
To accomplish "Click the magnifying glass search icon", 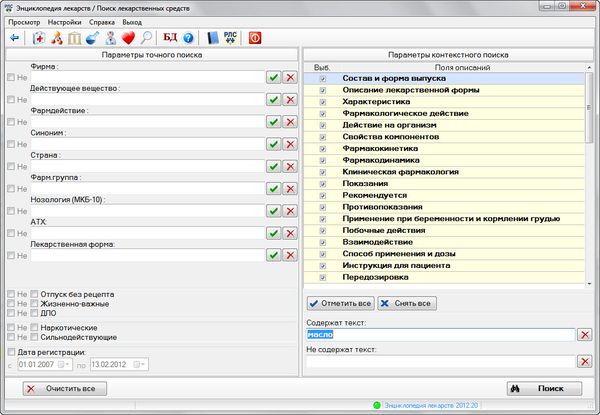I will click(146, 37).
